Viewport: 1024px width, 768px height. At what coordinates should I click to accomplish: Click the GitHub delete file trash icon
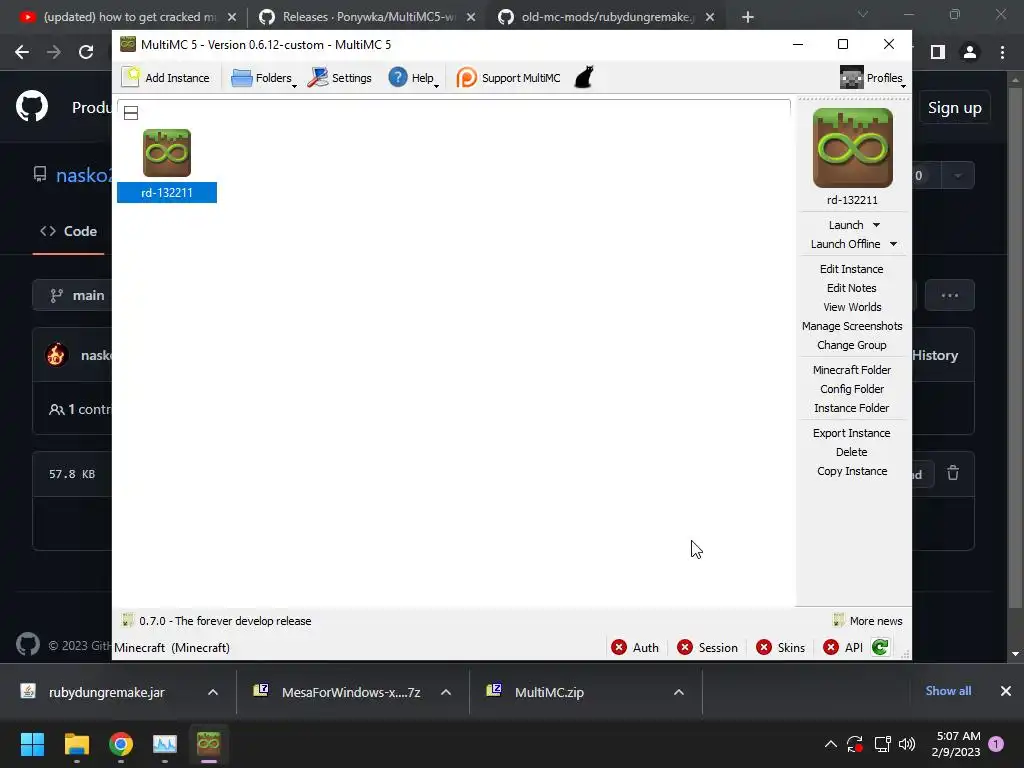tap(953, 473)
